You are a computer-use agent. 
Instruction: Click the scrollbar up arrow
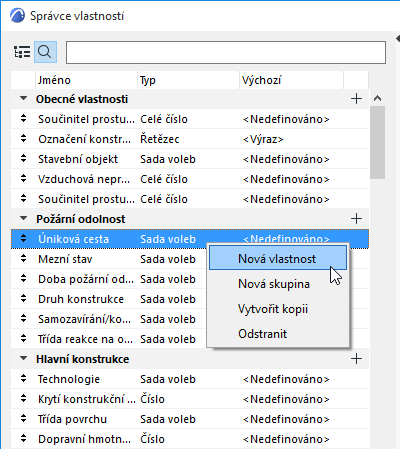pyautogui.click(x=377, y=98)
